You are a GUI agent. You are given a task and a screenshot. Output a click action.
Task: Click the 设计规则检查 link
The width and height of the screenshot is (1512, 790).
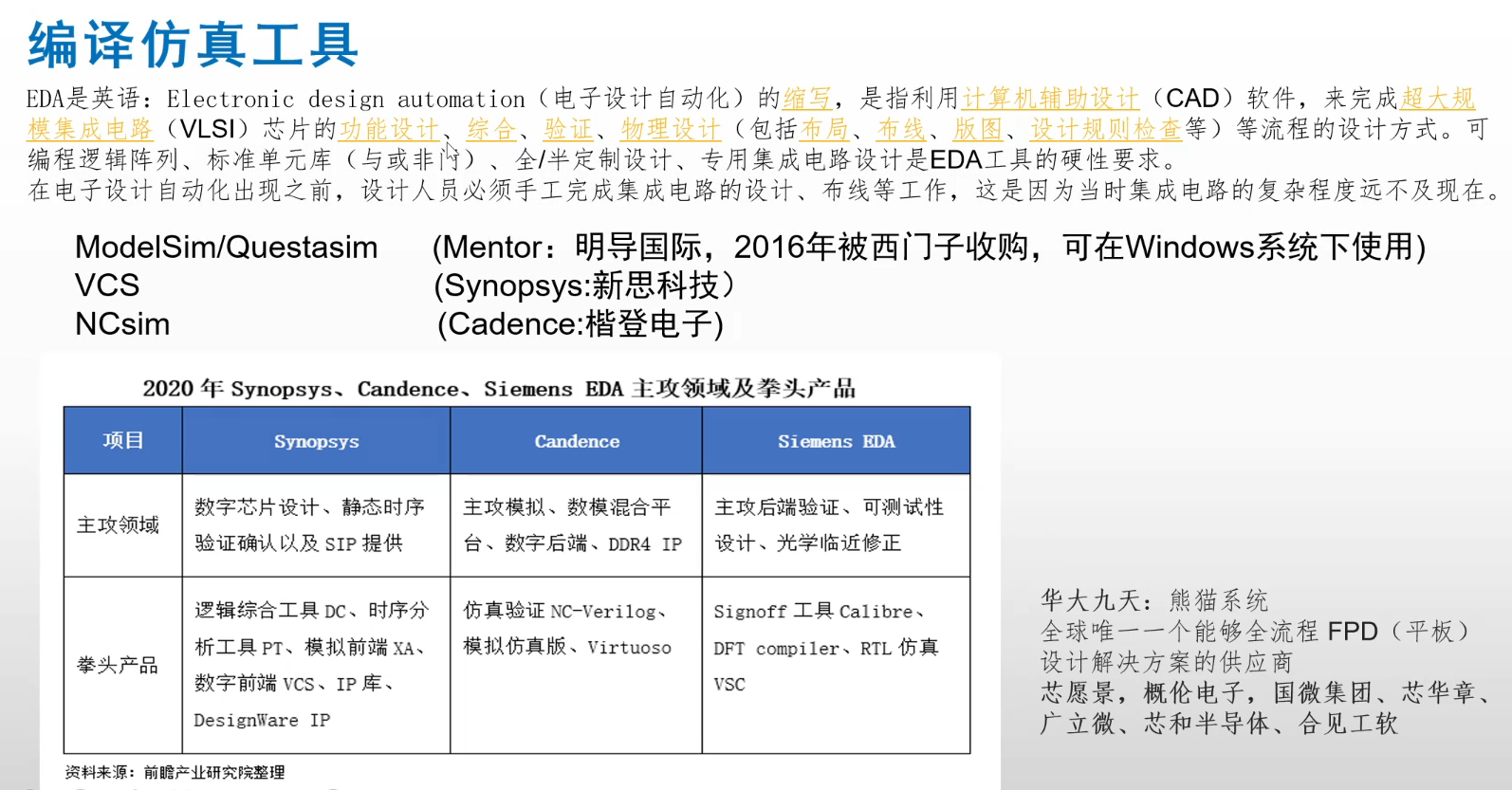pyautogui.click(x=1106, y=129)
